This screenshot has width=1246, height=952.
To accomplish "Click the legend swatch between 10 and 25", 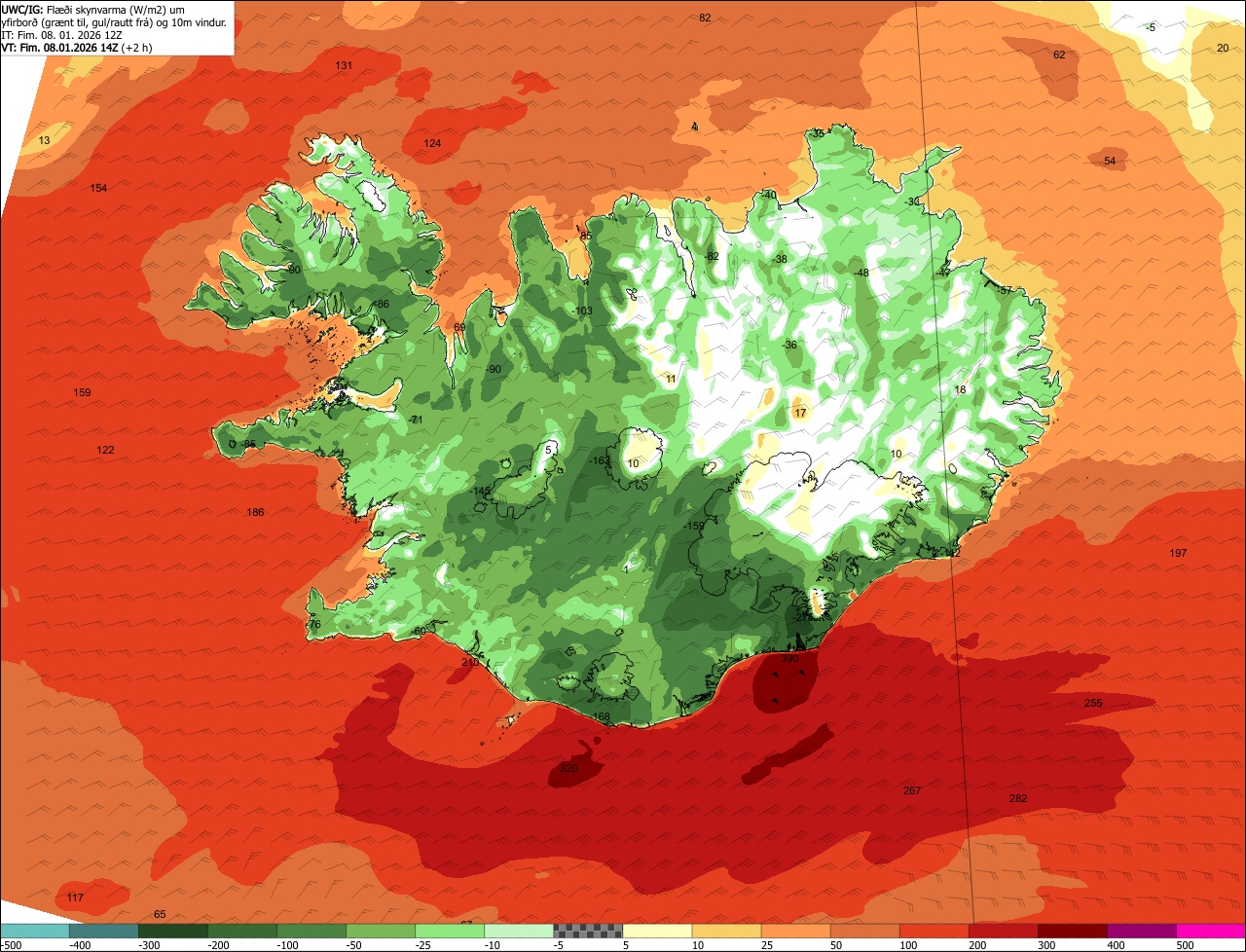I will (x=725, y=931).
